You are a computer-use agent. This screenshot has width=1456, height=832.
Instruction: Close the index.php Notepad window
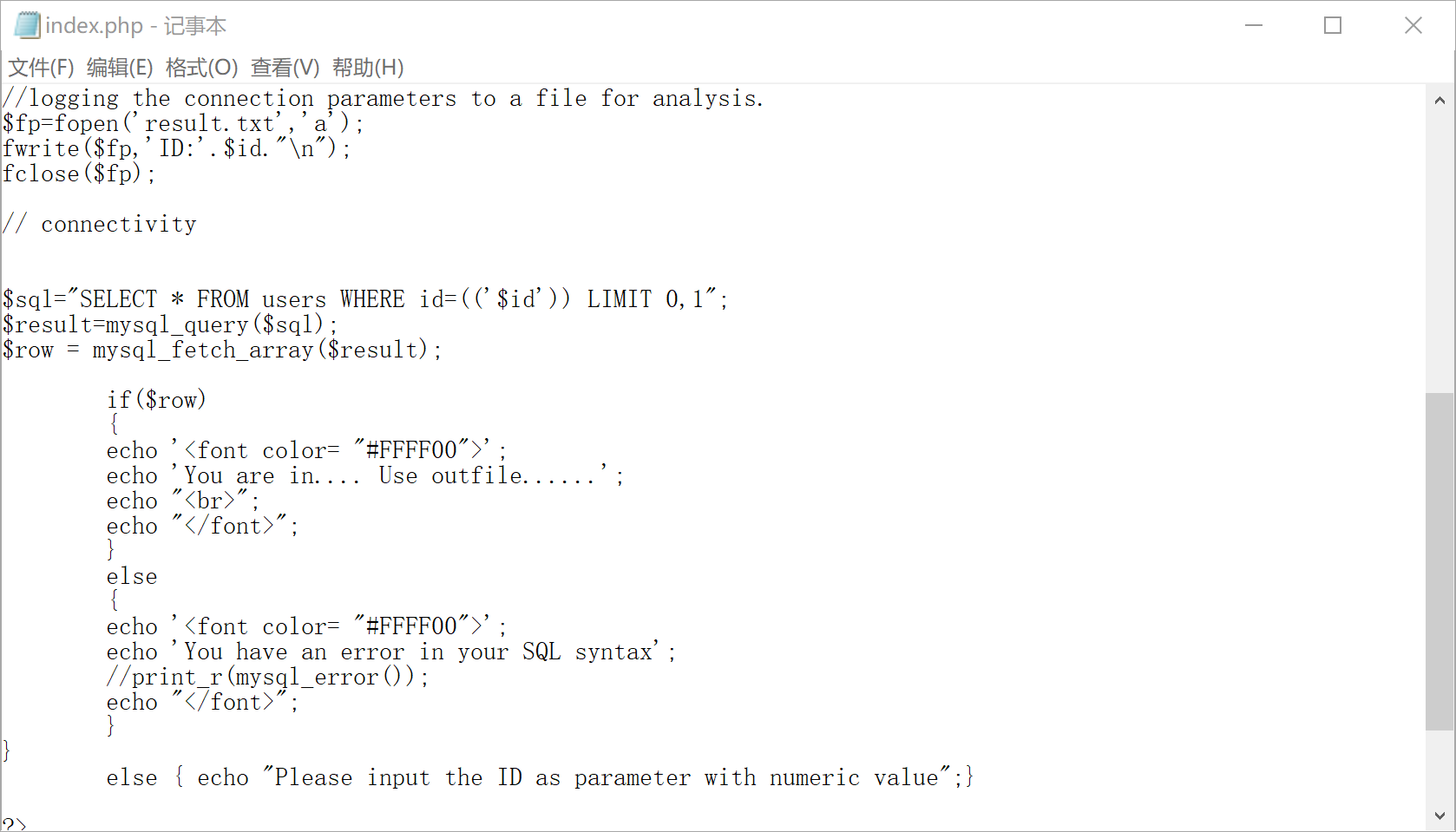click(x=1413, y=25)
